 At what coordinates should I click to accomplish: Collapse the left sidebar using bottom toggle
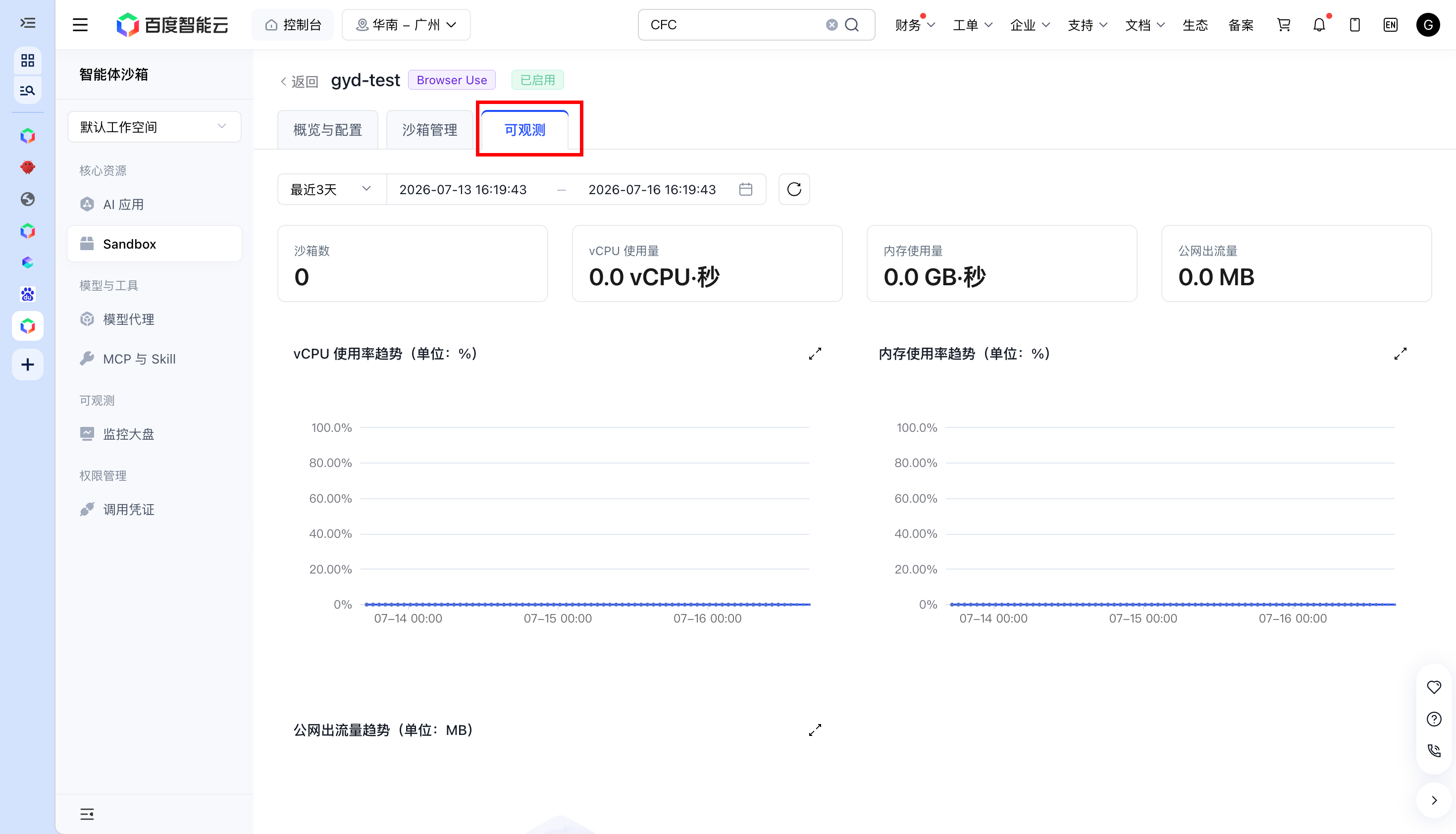pos(87,814)
